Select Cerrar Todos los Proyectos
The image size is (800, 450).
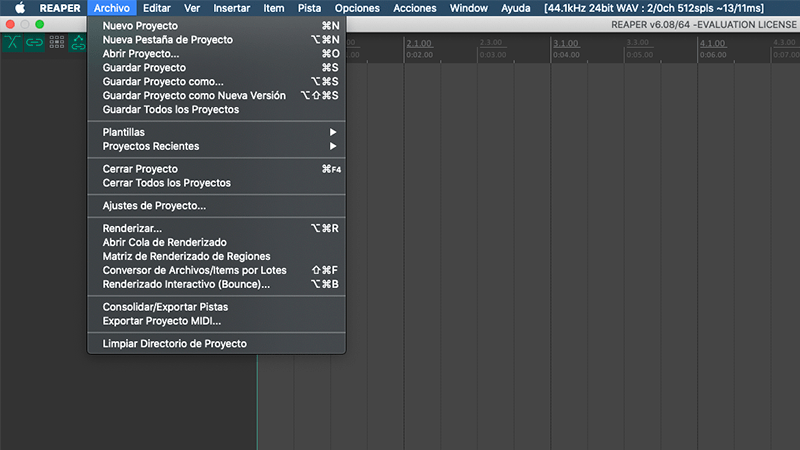[x=166, y=183]
